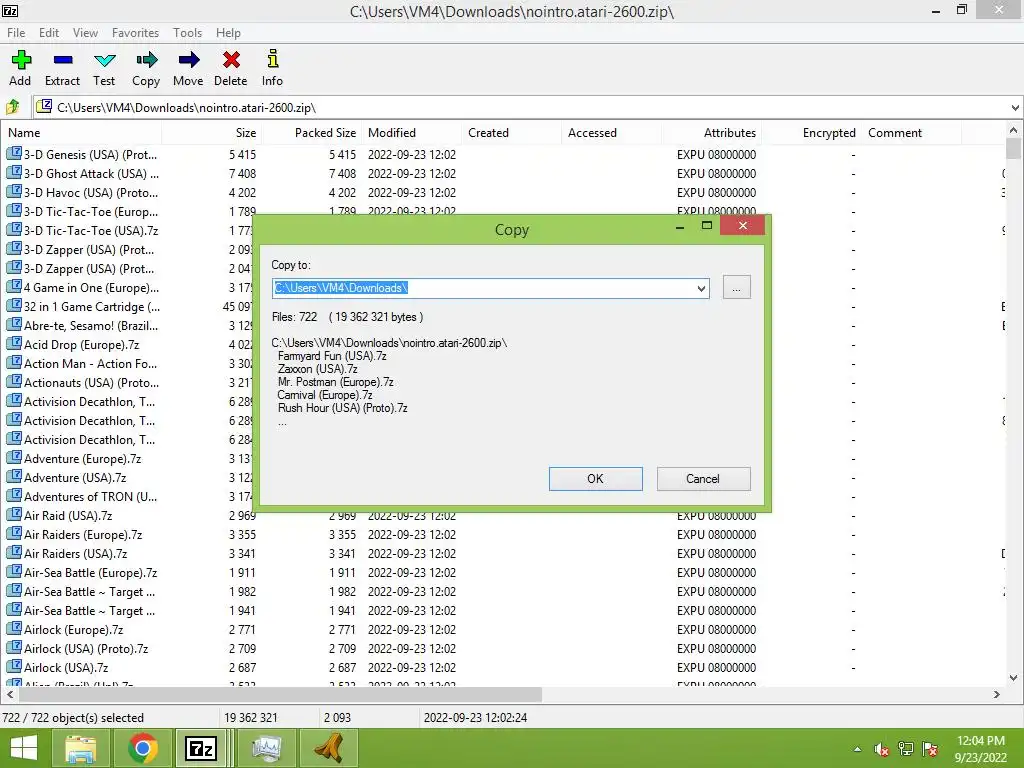1024x768 pixels.
Task: Click the network tray icon
Action: 906,749
